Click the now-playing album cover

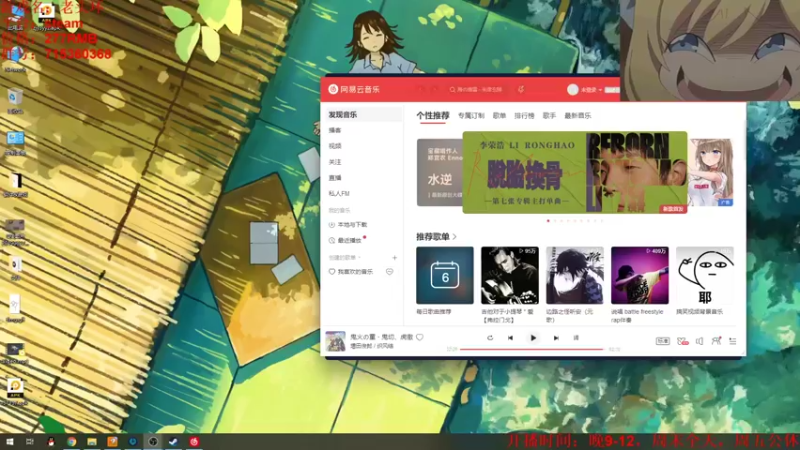(x=335, y=341)
